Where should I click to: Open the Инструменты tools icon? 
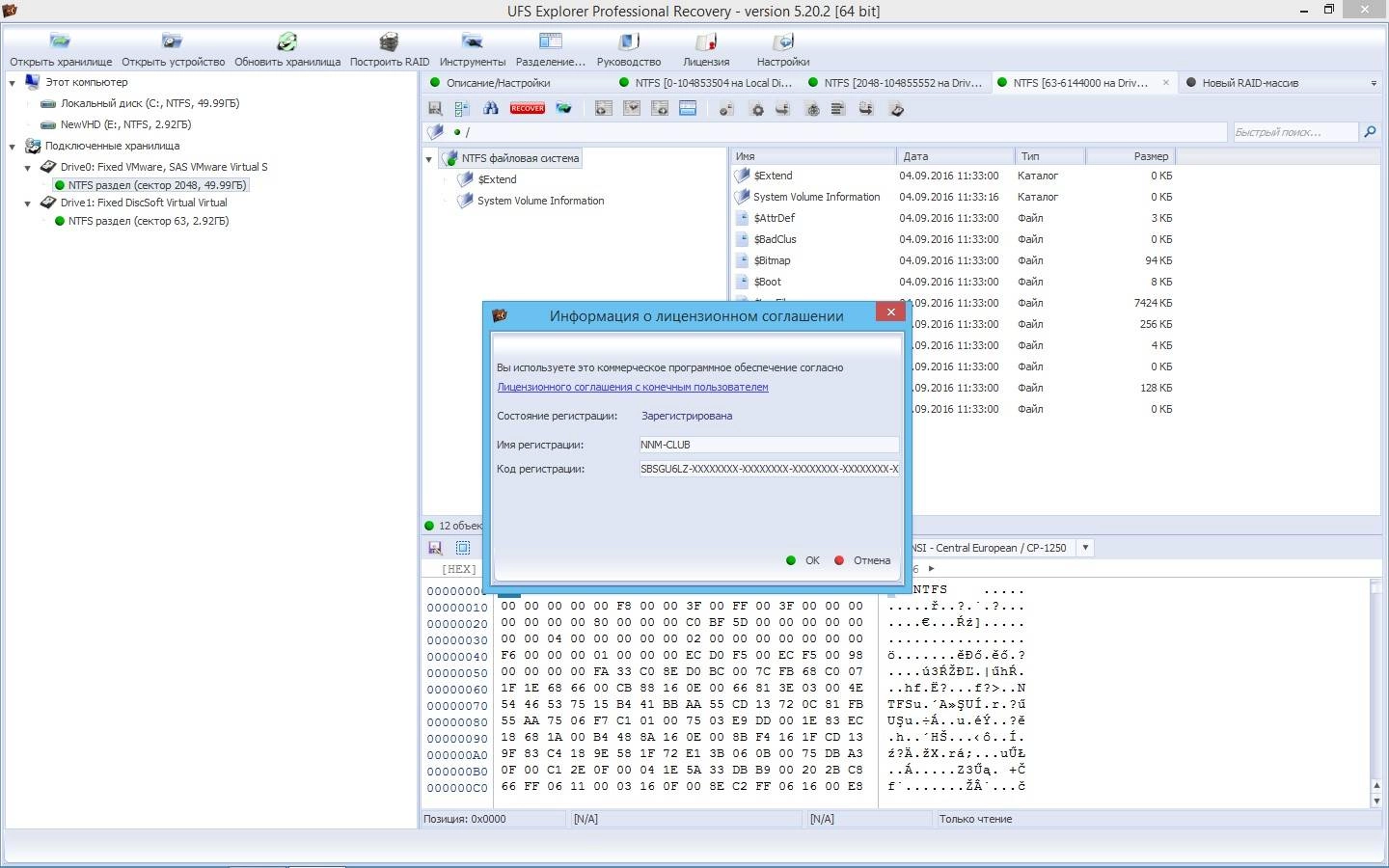pos(472,41)
